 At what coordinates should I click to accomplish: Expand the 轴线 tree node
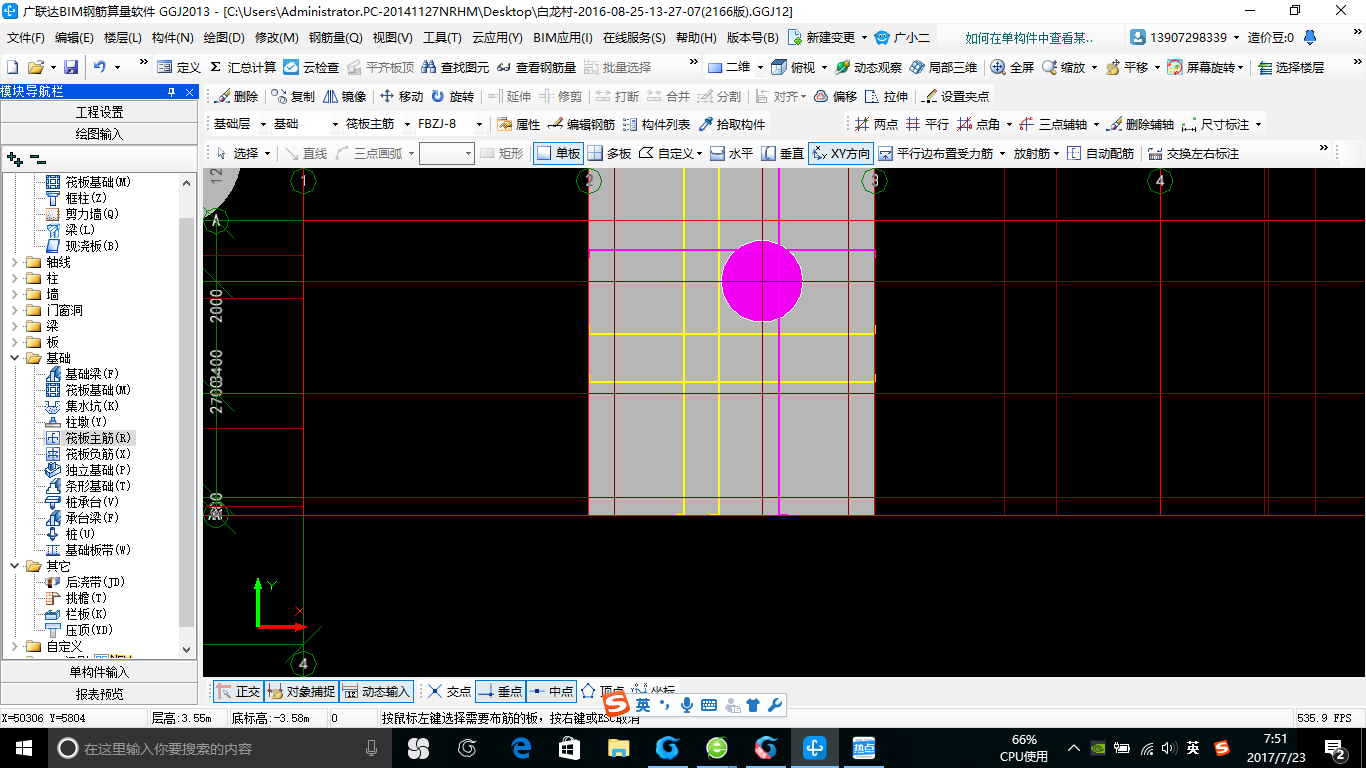tap(14, 262)
